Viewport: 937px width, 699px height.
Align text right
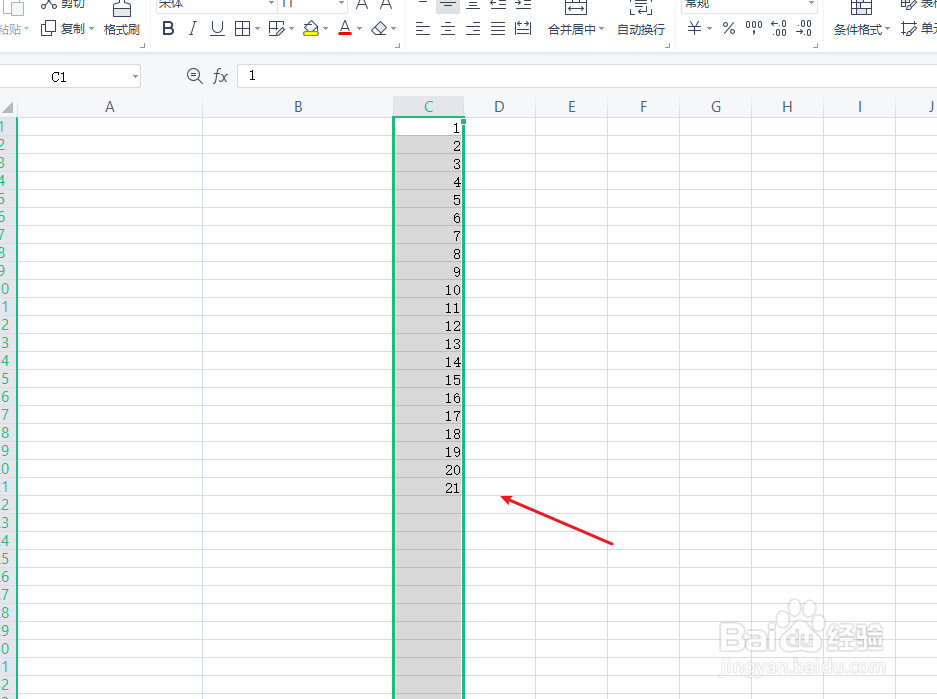473,29
